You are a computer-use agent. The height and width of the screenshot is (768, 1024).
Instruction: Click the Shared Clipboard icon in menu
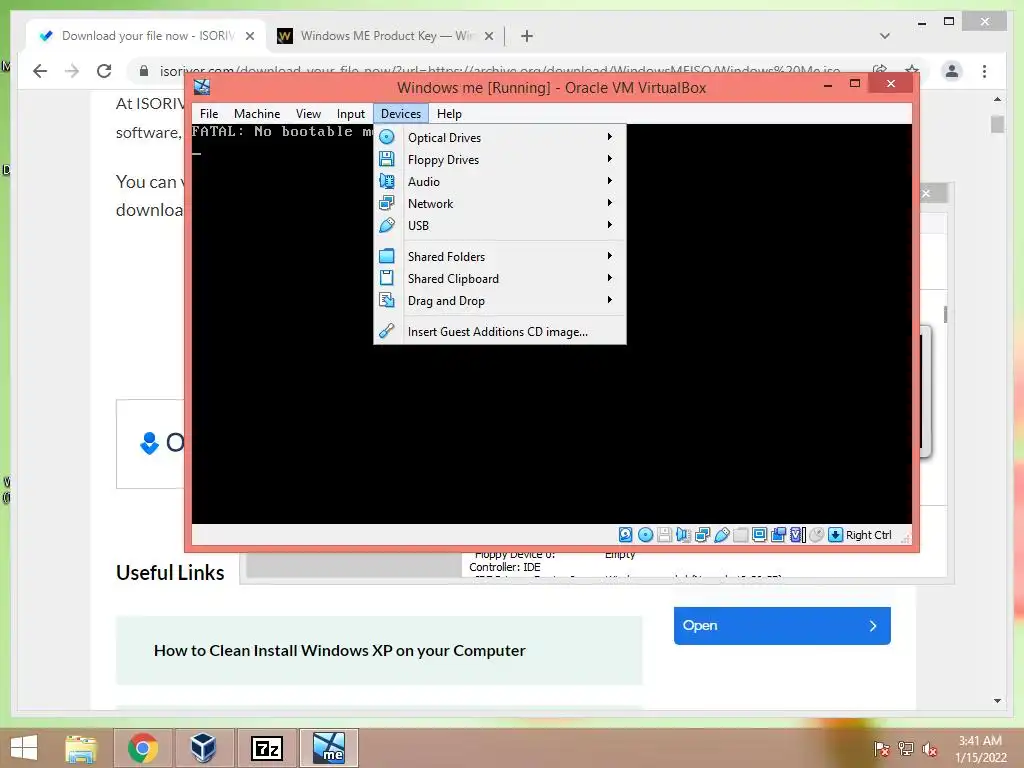pos(387,278)
